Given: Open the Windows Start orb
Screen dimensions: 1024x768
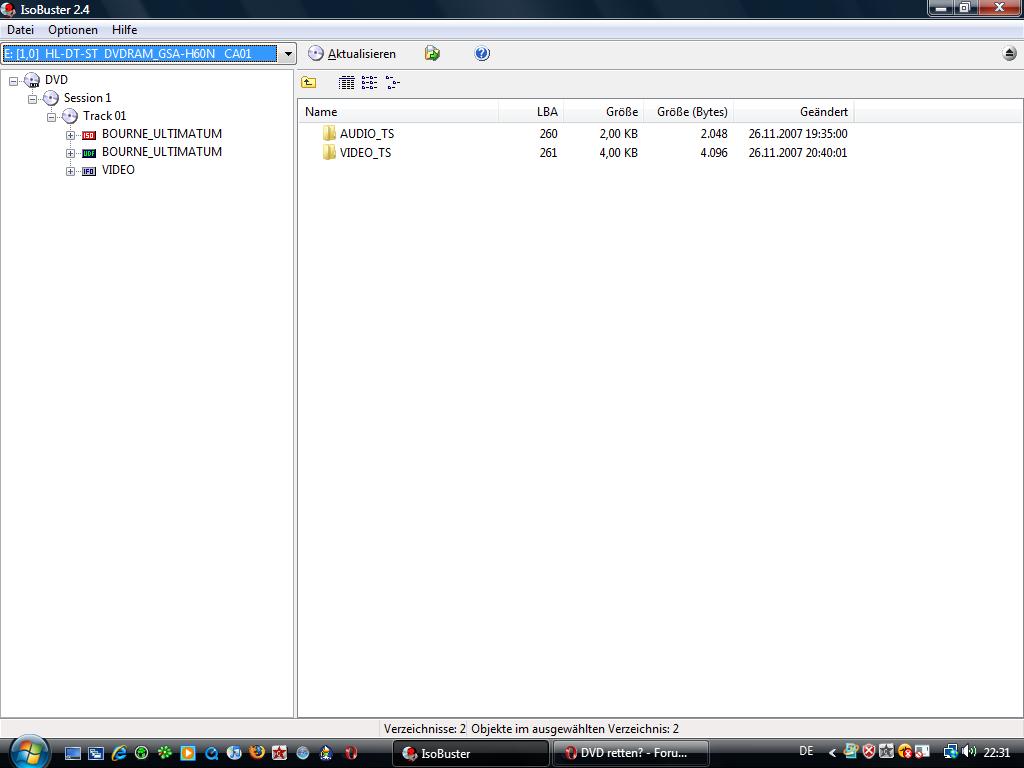Looking at the screenshot, I should [x=27, y=752].
